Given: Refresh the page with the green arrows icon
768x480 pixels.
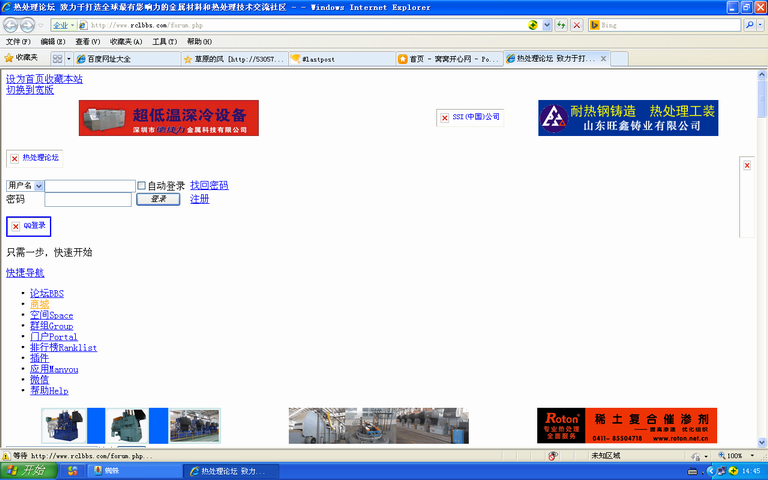Looking at the screenshot, I should pyautogui.click(x=561, y=25).
